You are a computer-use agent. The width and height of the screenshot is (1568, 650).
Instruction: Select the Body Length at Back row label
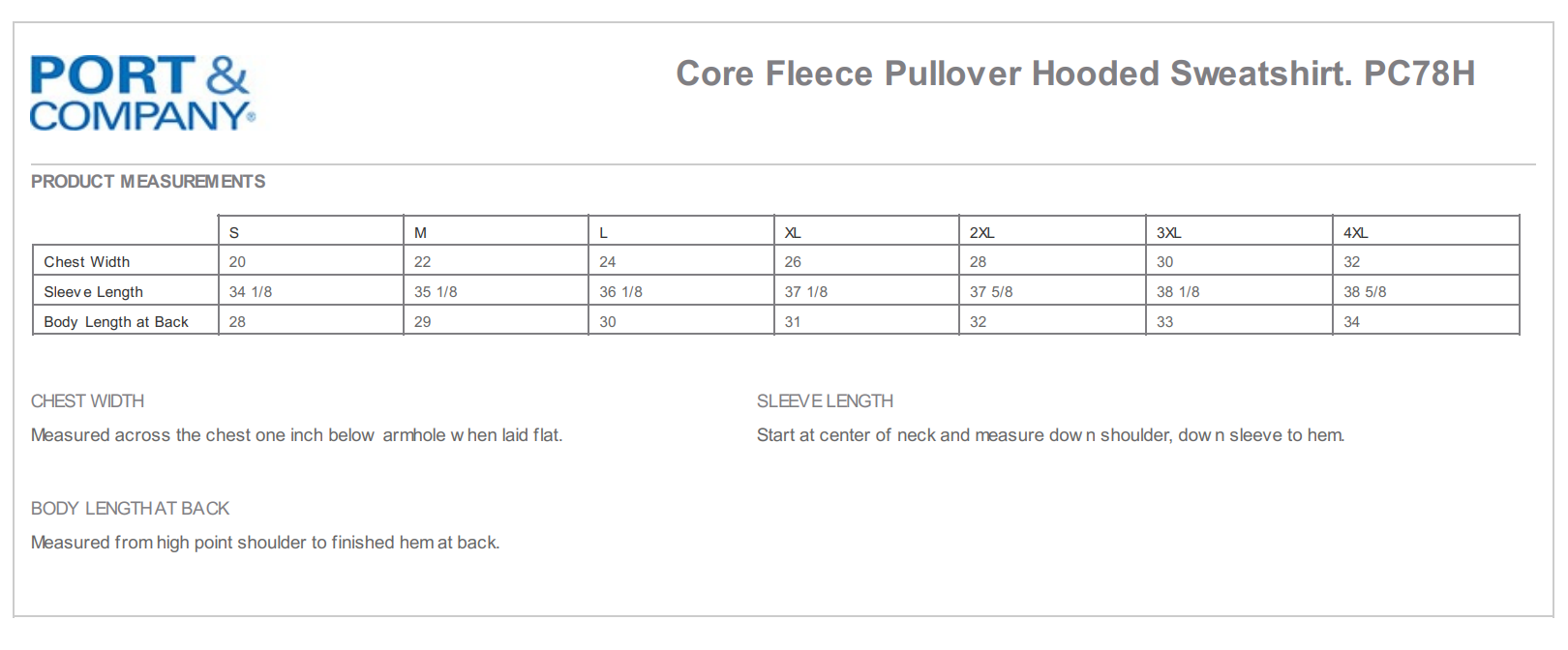point(116,322)
